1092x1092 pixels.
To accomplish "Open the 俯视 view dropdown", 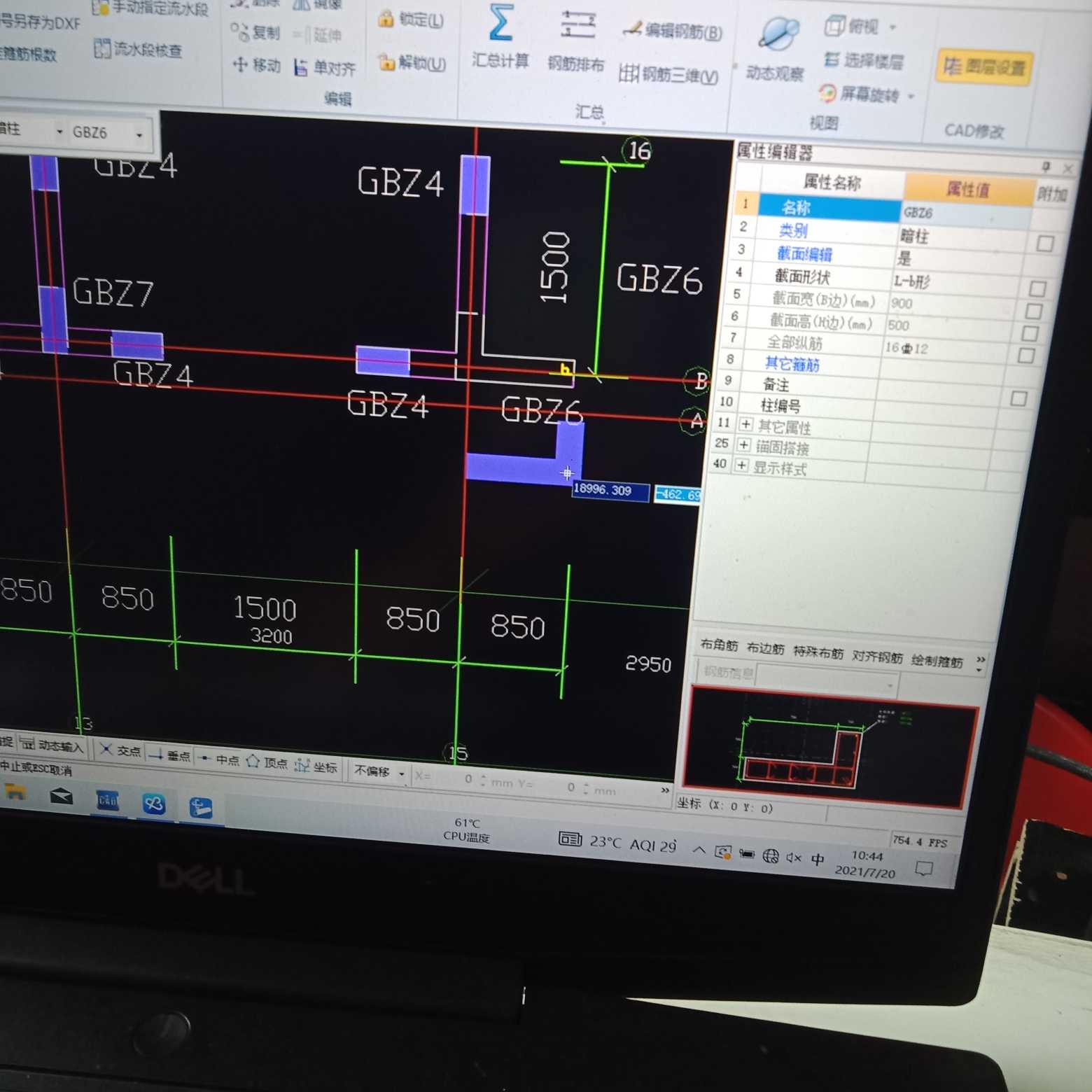I will pos(893,28).
